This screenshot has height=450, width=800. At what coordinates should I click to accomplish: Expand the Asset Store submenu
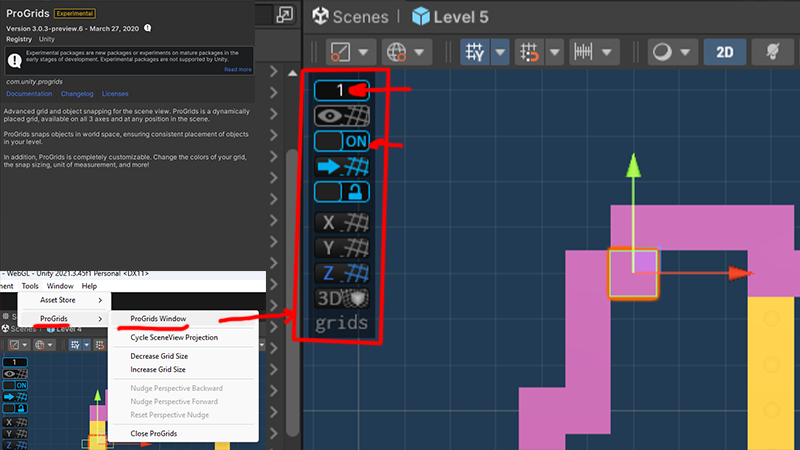click(64, 300)
